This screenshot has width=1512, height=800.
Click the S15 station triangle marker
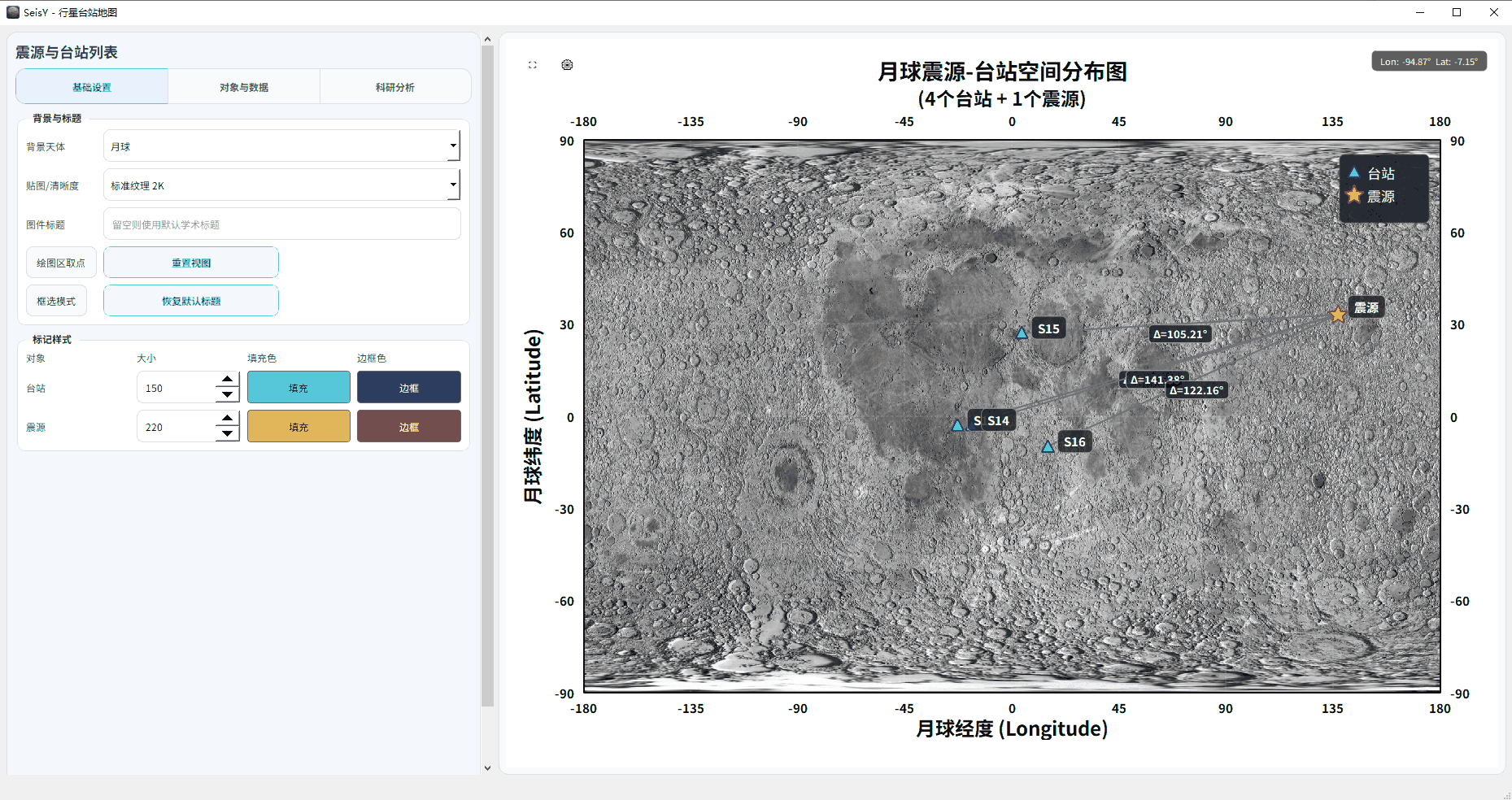pos(1022,333)
